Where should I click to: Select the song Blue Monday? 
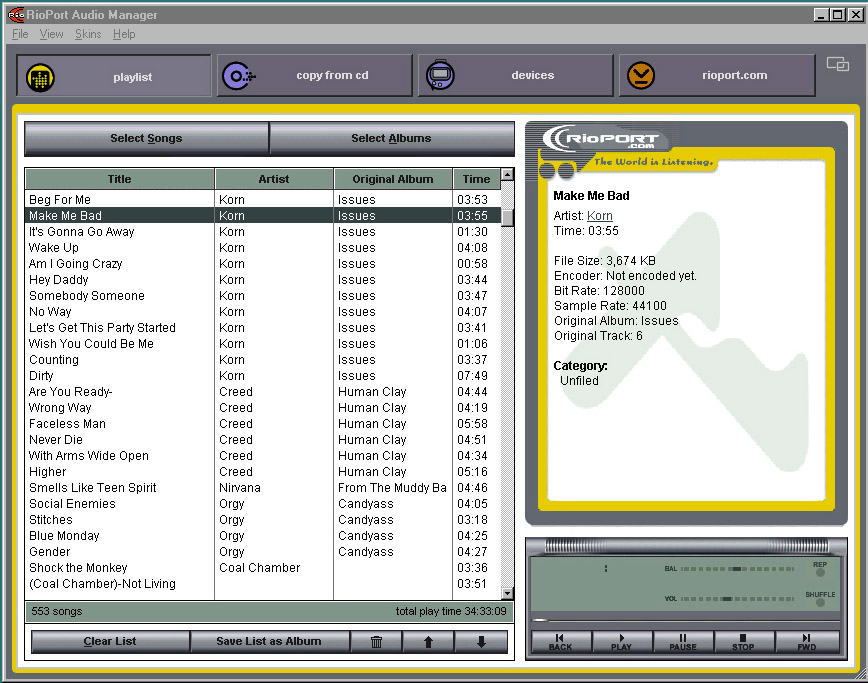(x=263, y=536)
